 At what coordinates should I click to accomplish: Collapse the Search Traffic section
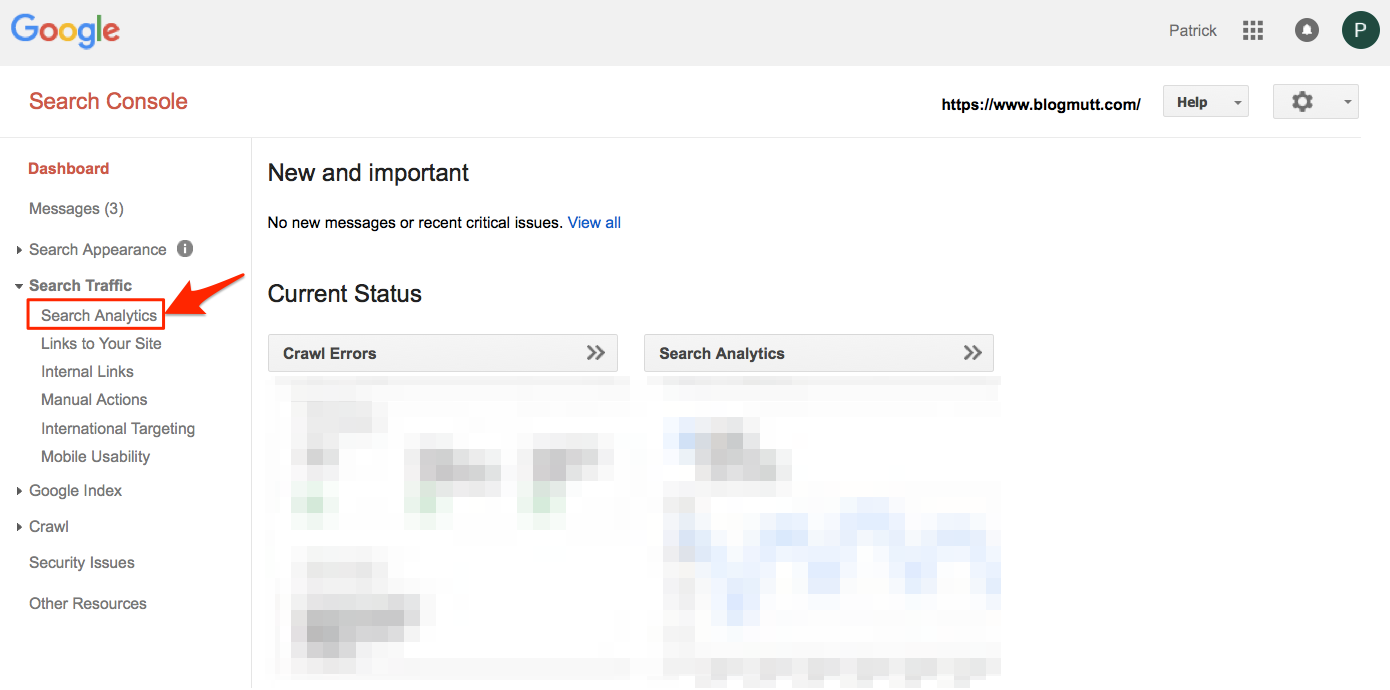click(x=19, y=286)
